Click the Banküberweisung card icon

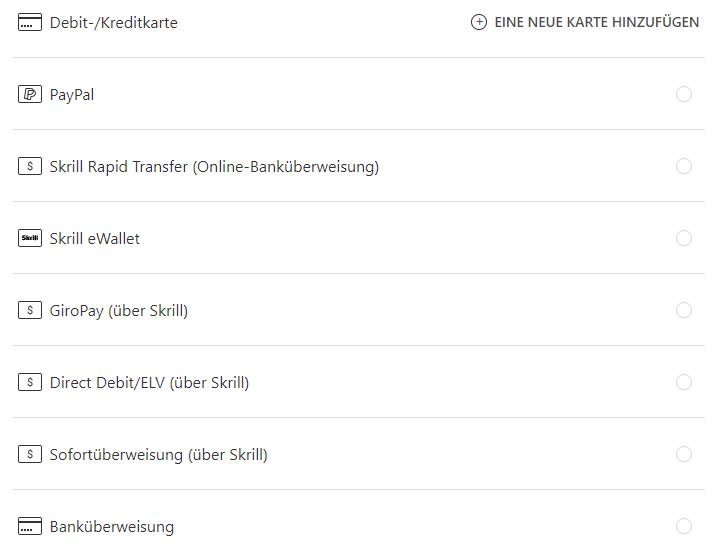(30, 526)
